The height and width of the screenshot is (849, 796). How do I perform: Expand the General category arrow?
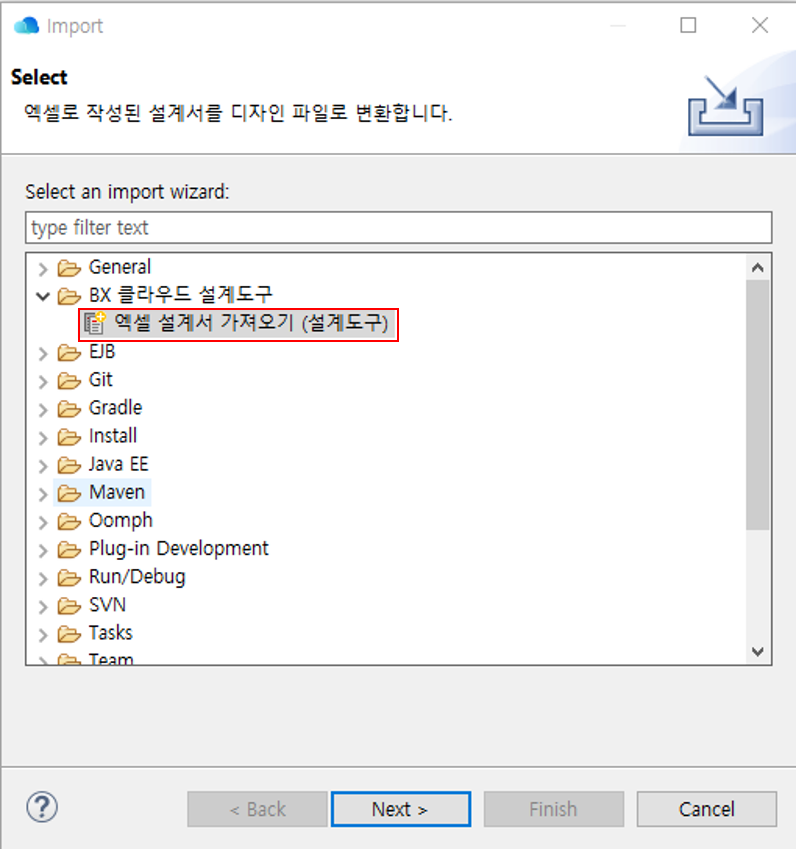pyautogui.click(x=43, y=268)
